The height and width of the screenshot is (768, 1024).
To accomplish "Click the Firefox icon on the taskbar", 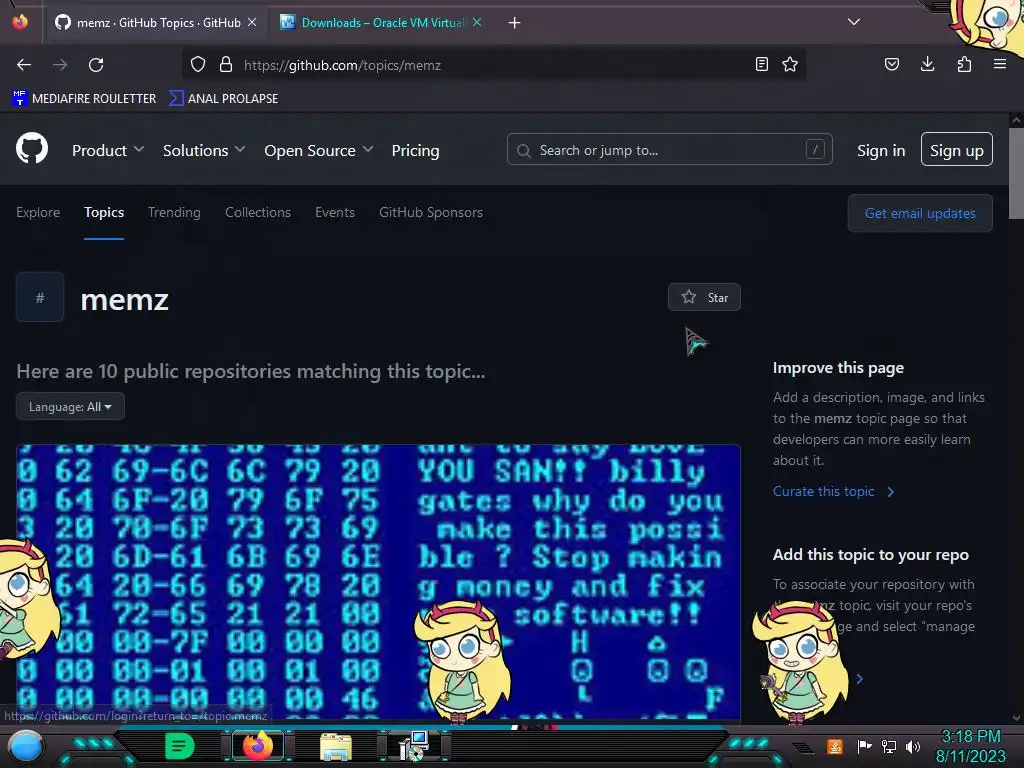I will coord(258,746).
